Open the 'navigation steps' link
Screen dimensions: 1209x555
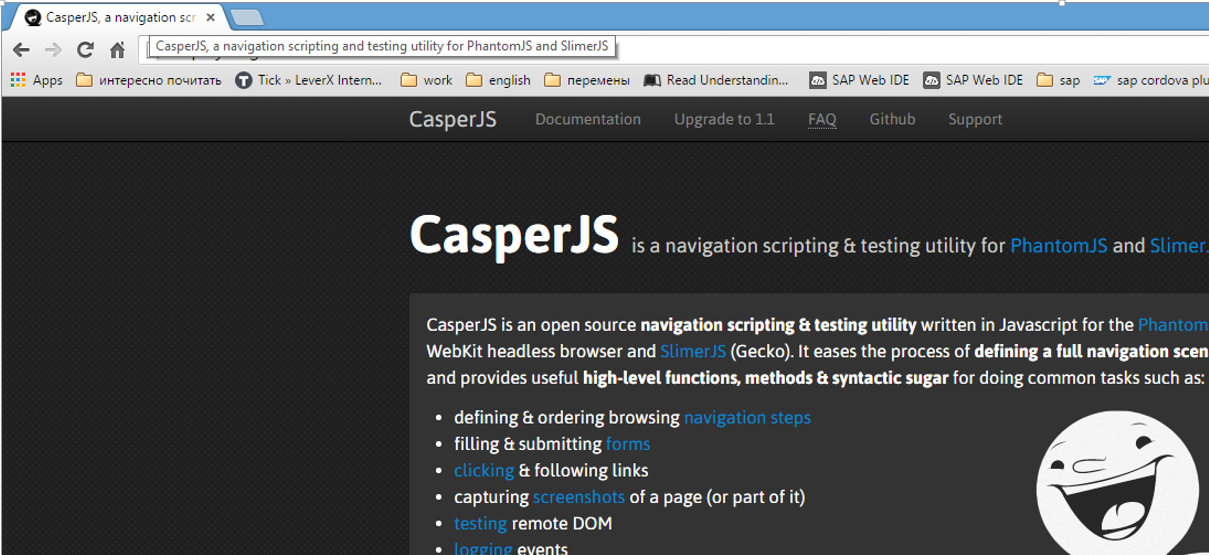(747, 417)
